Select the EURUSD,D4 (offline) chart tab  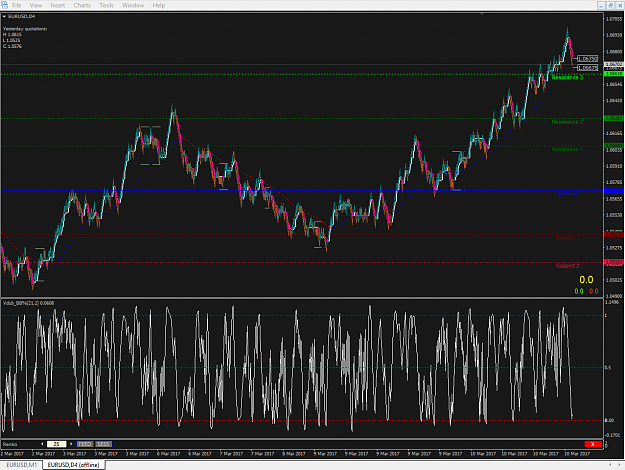pyautogui.click(x=73, y=465)
